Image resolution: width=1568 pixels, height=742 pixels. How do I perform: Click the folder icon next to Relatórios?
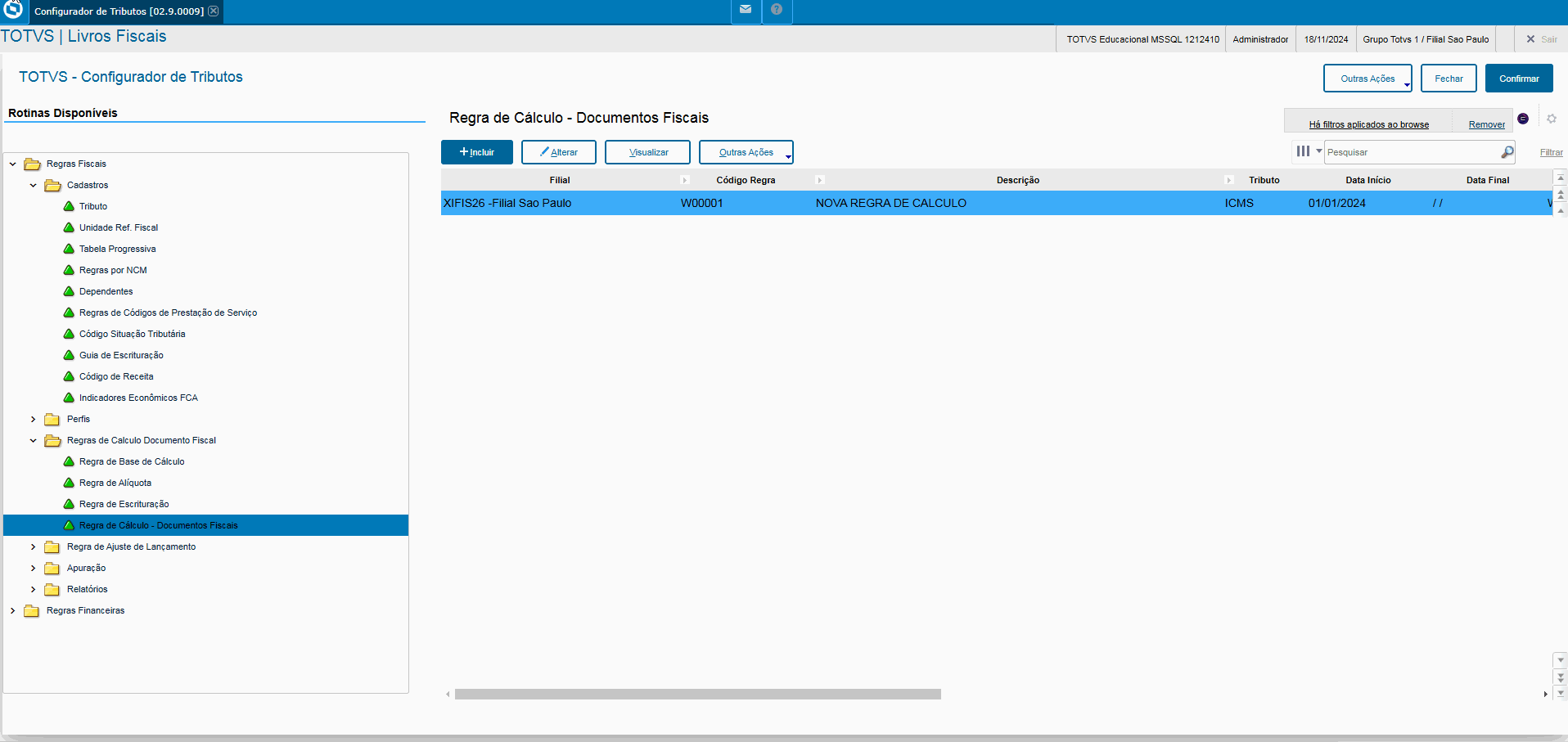[52, 589]
